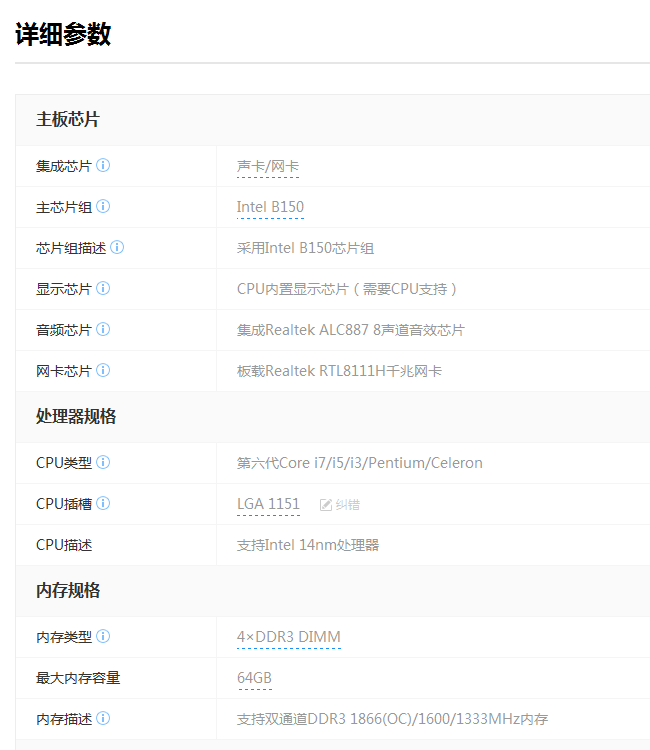
Task: Click info icon beside 芯片组描述
Action: click(117, 247)
